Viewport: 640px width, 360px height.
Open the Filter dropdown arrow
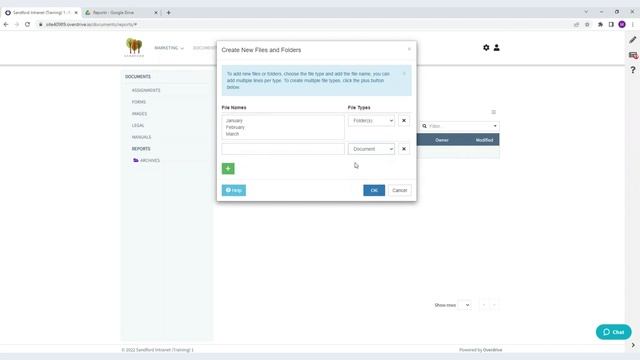click(x=495, y=126)
